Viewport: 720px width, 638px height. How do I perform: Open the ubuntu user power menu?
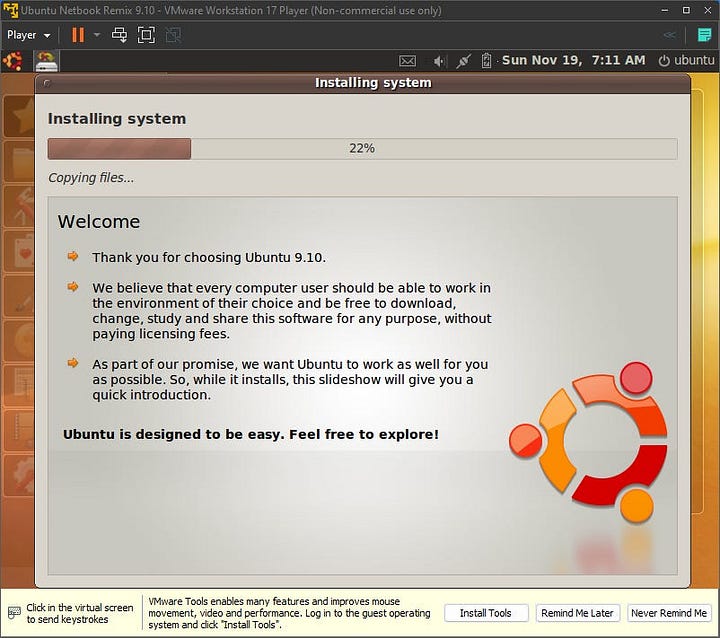[x=686, y=60]
